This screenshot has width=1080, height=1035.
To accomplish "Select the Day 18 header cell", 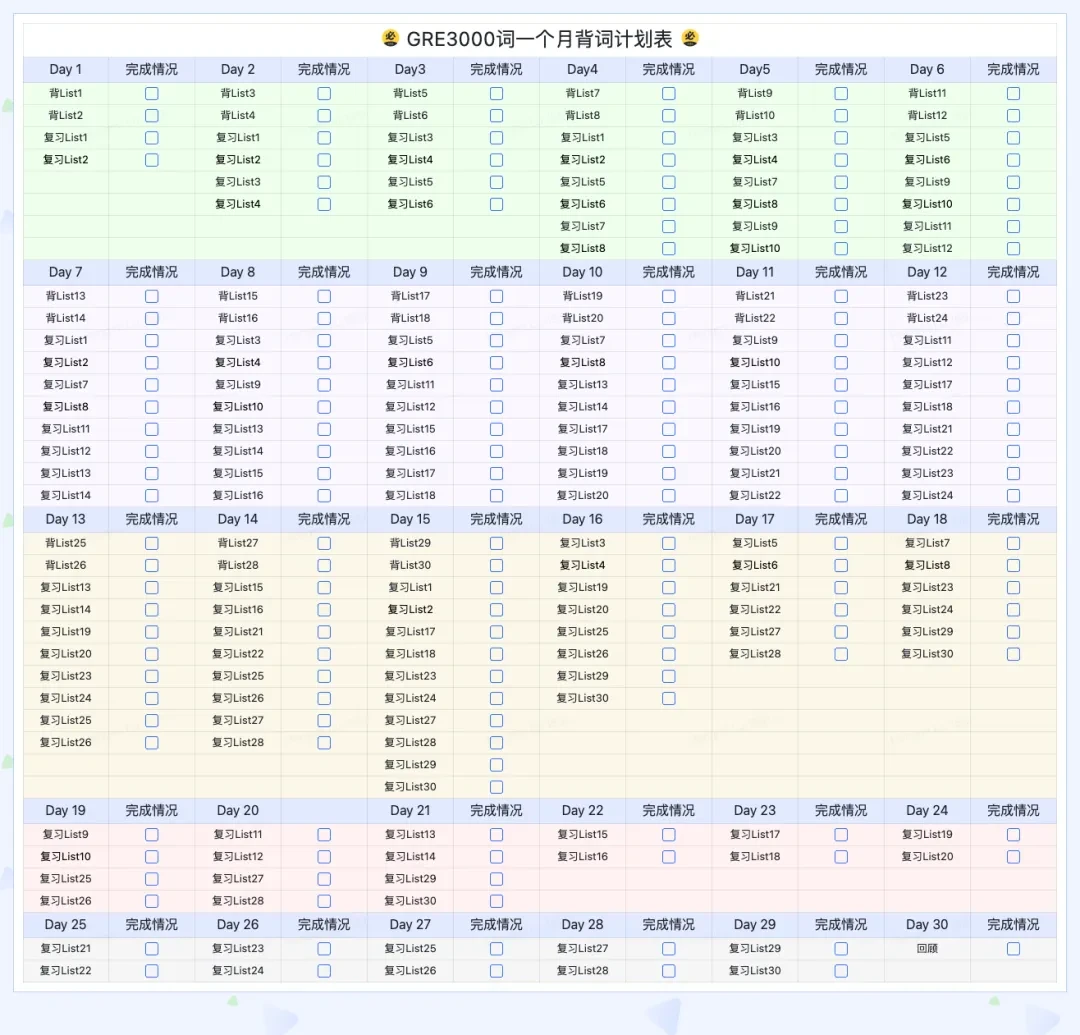I will click(x=927, y=519).
